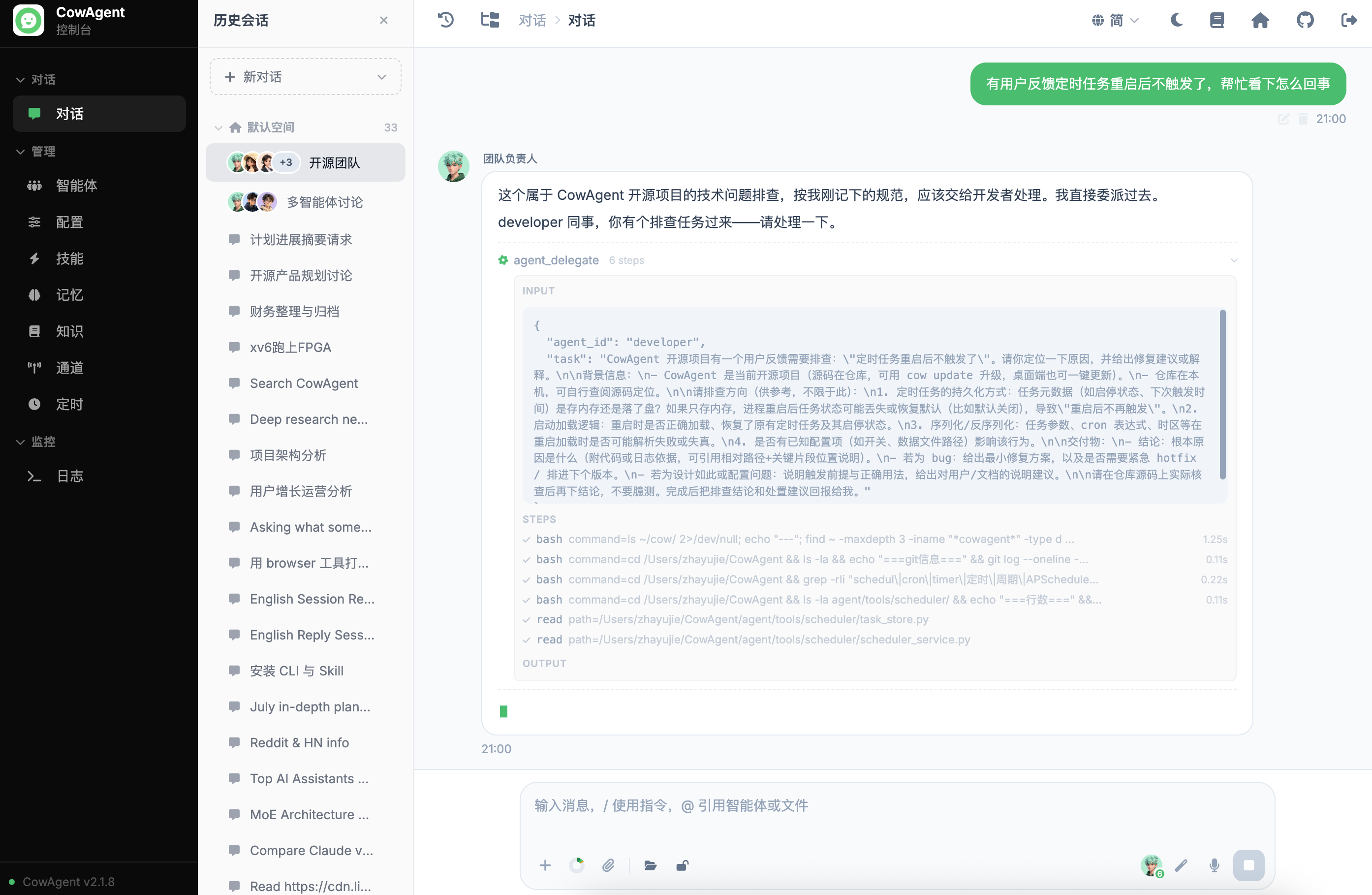This screenshot has height=895, width=1372.
Task: Open the 定时 scheduled tasks page
Action: (99, 404)
